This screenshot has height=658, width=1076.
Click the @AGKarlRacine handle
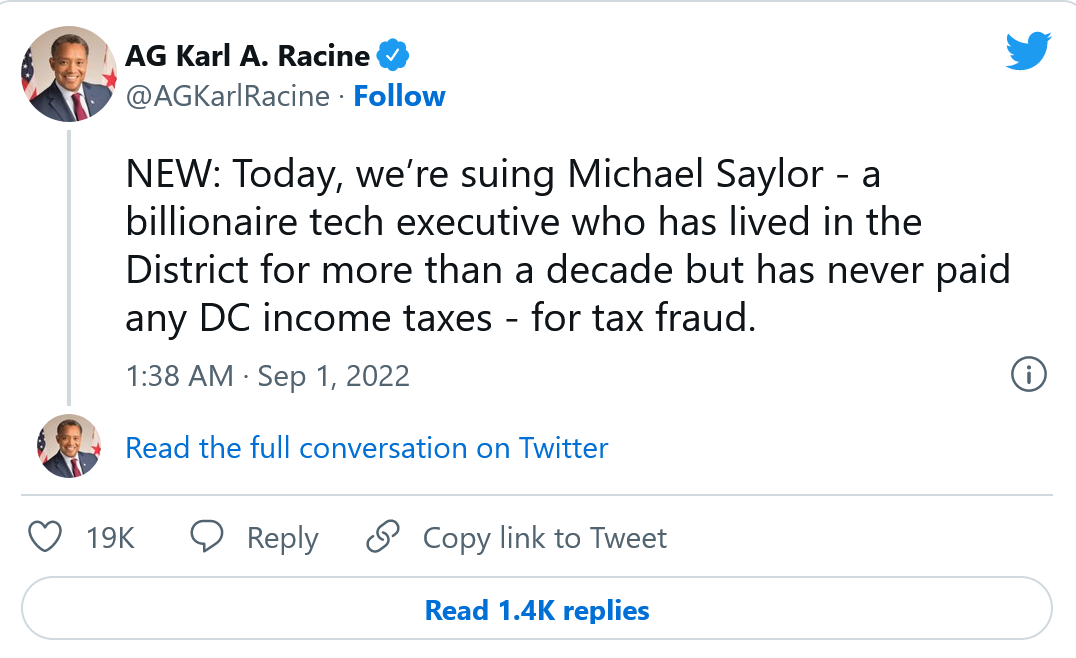[x=227, y=96]
